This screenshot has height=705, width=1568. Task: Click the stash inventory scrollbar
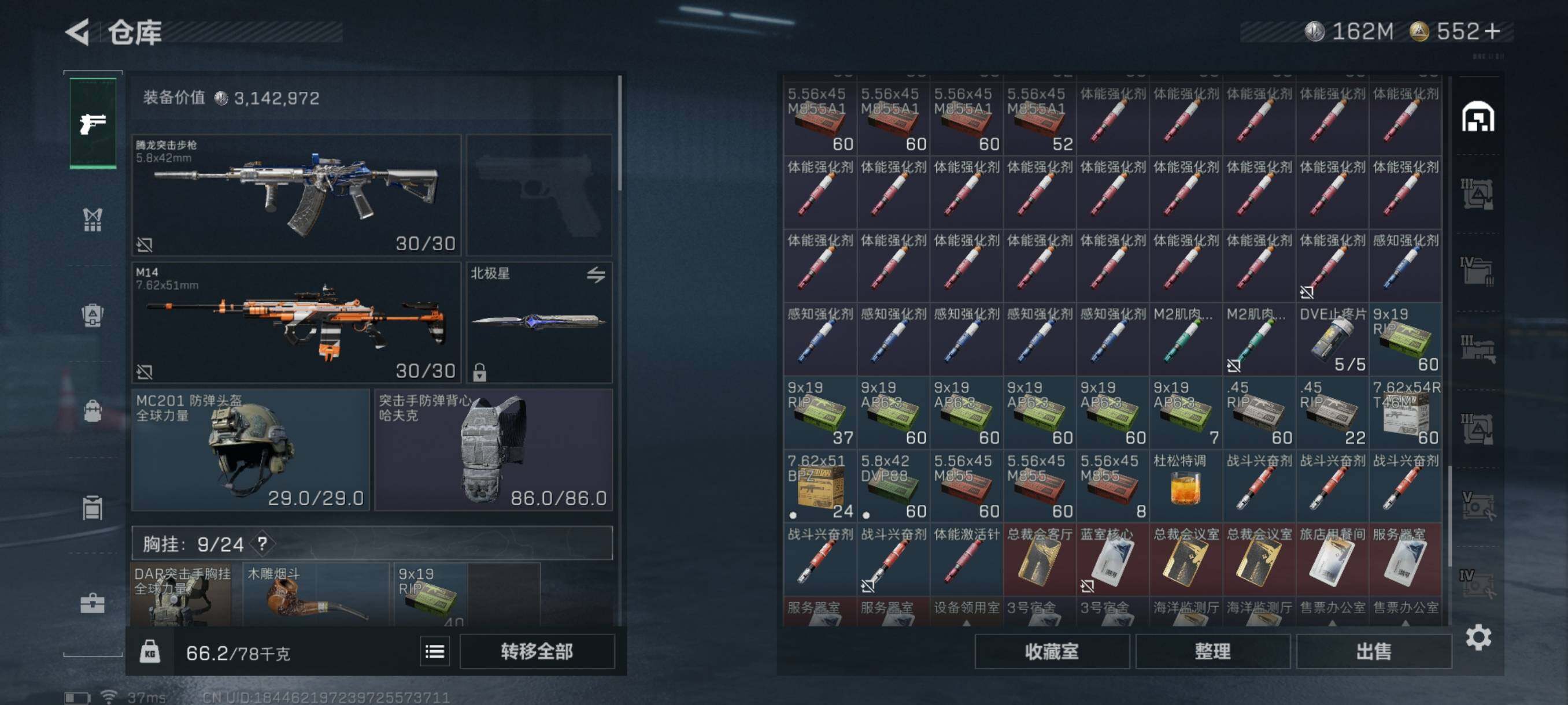coord(1450,516)
